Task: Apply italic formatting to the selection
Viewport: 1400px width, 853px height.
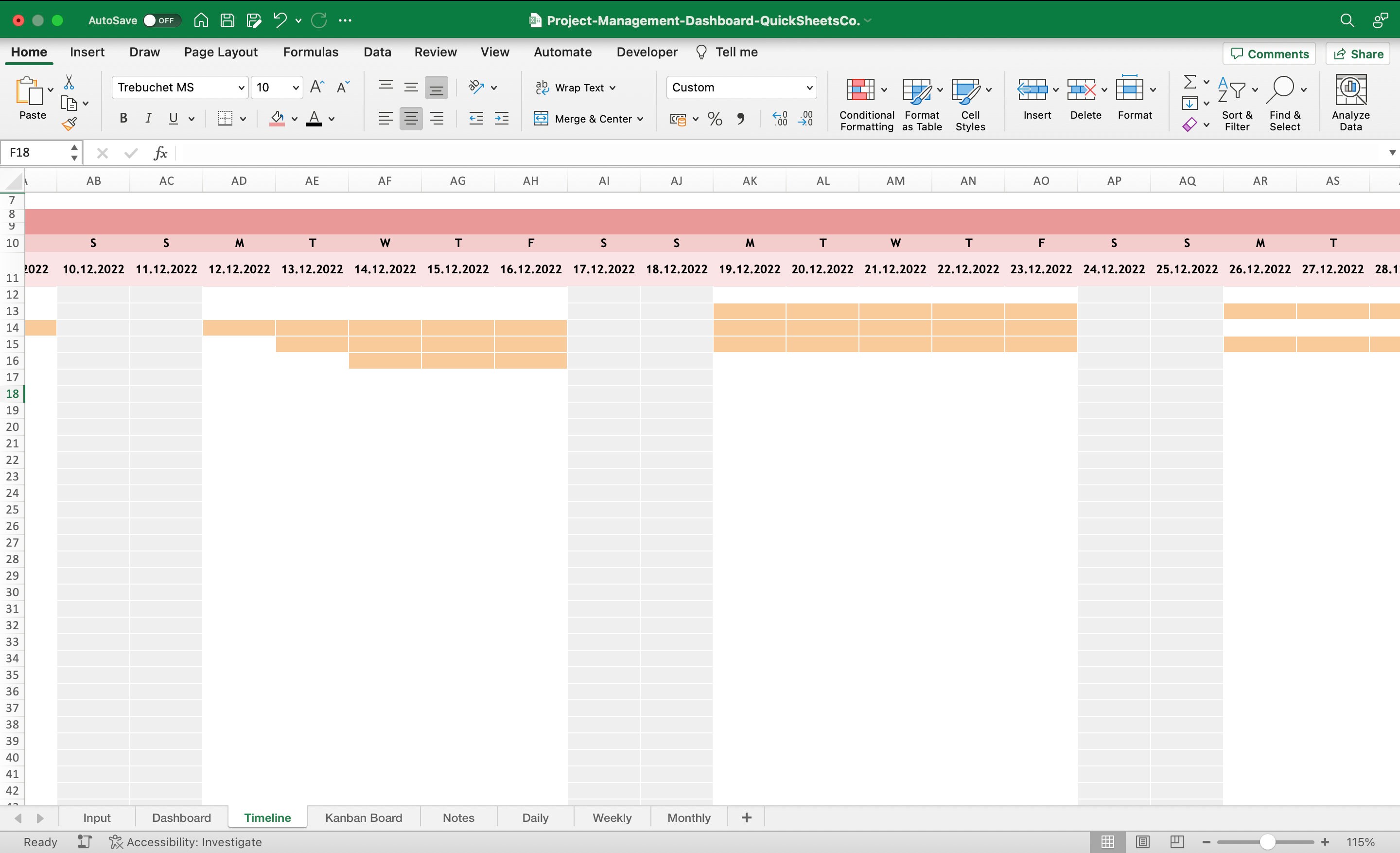Action: 148,118
